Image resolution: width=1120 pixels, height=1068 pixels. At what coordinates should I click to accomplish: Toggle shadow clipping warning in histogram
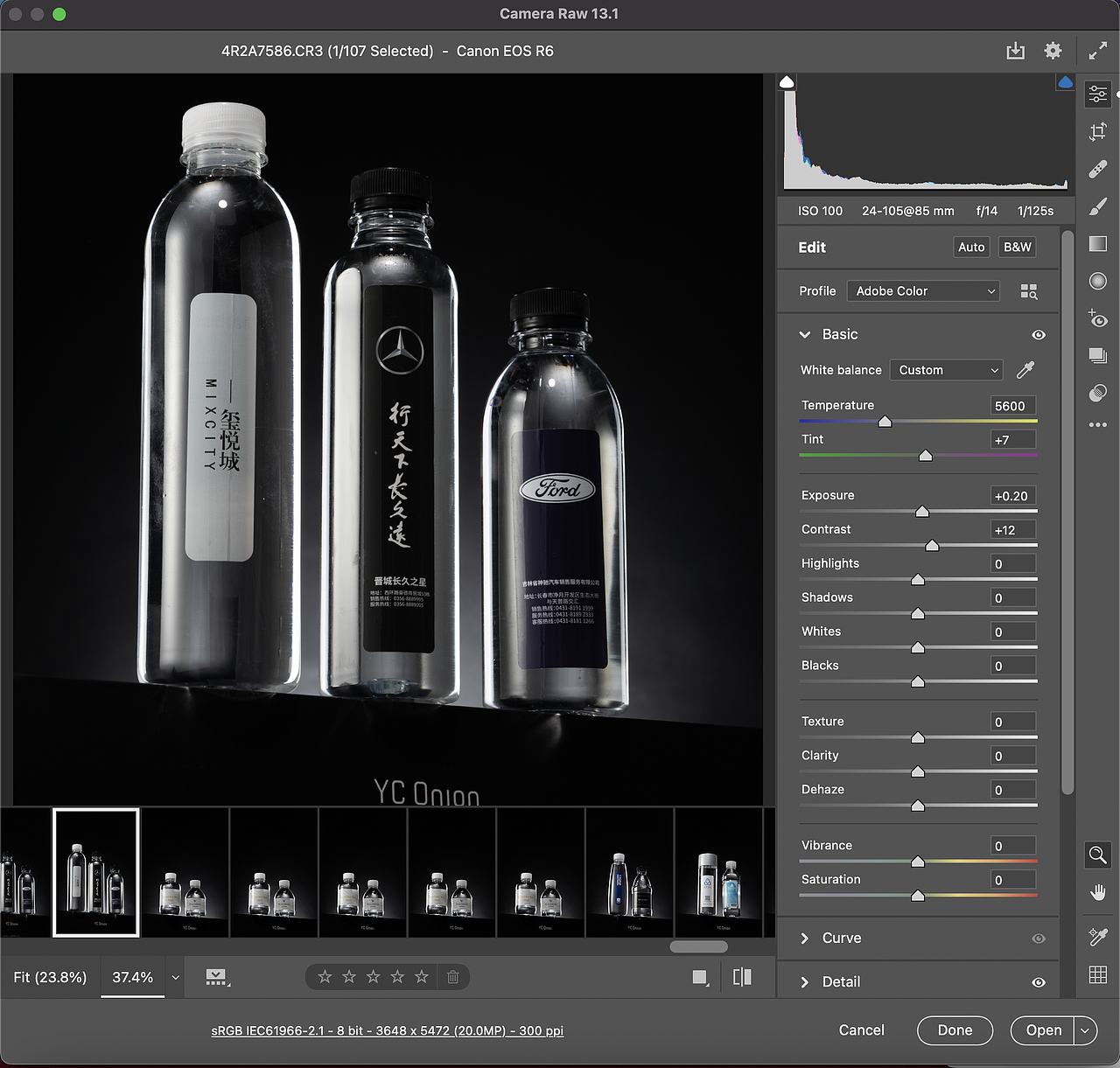(x=787, y=82)
